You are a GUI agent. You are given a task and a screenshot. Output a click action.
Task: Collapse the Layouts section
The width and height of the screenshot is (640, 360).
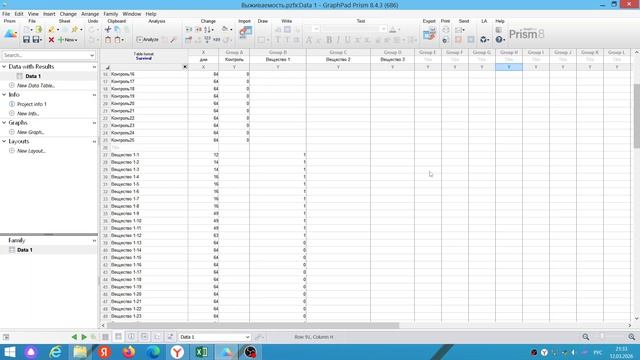pyautogui.click(x=4, y=141)
